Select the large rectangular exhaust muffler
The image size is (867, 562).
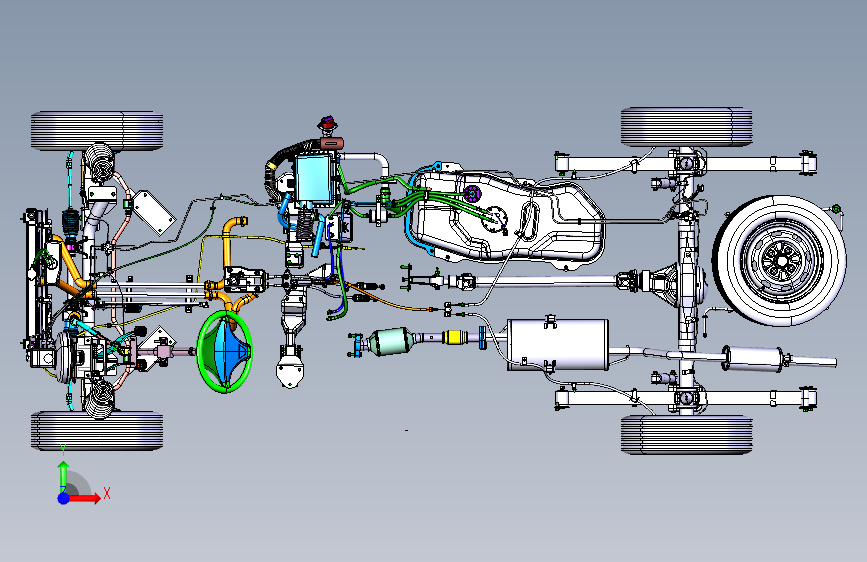click(x=558, y=345)
